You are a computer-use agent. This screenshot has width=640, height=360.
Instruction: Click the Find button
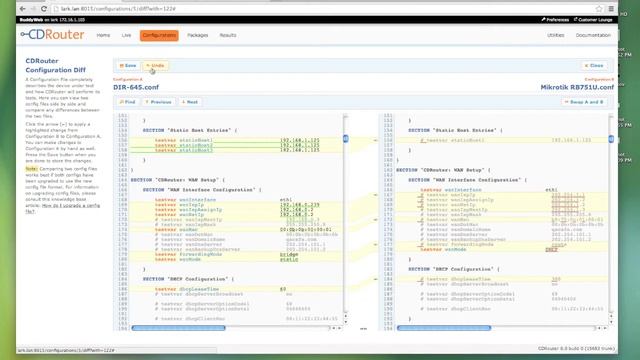(x=127, y=102)
